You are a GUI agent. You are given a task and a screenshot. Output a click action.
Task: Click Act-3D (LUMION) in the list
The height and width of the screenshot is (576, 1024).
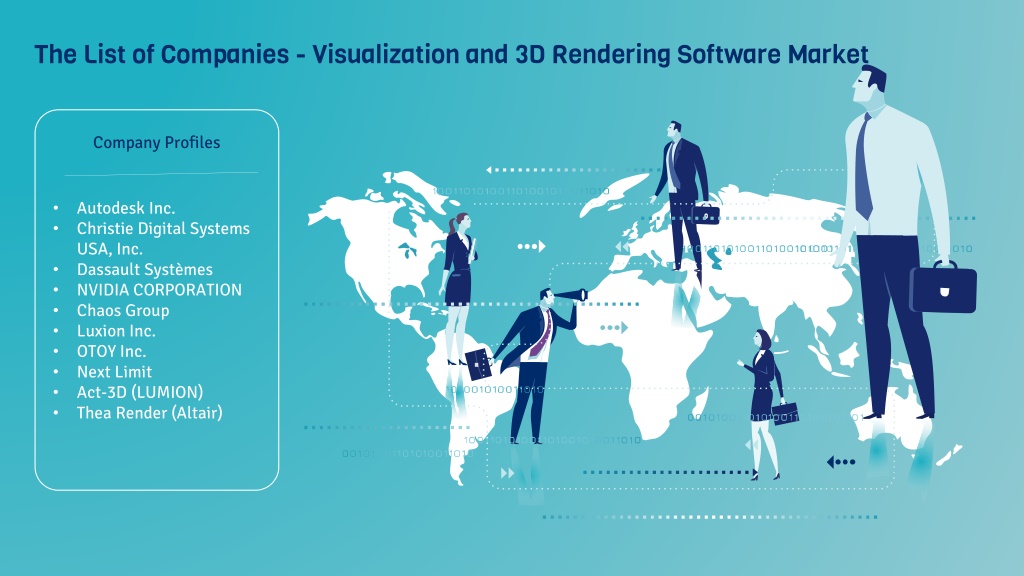(x=140, y=392)
